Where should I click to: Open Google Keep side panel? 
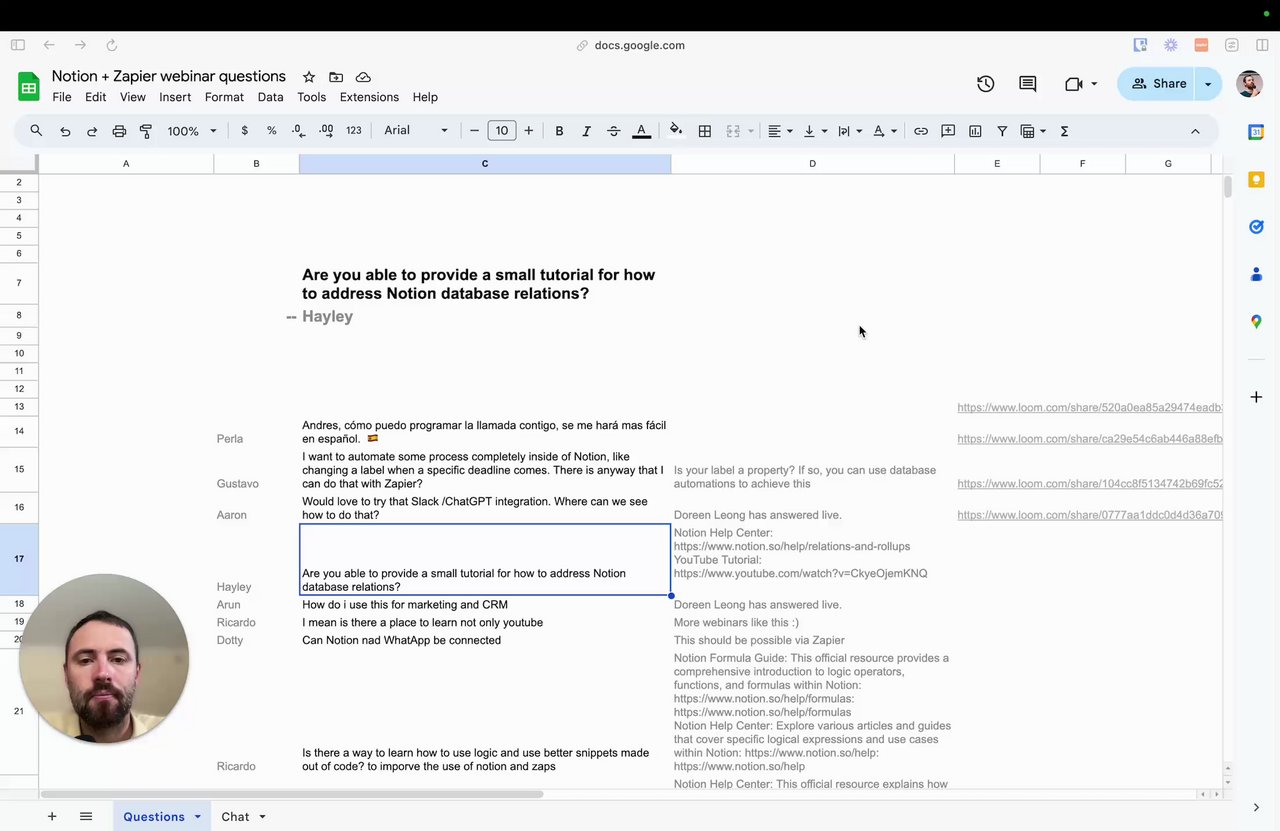(1256, 180)
